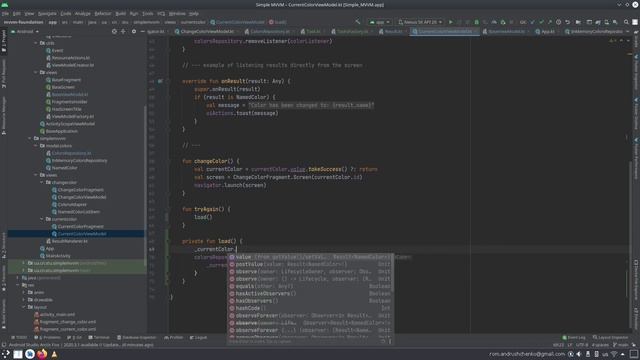Click the SDK Manager icon in toolbar
640x360 pixels.
pyautogui.click(x=615, y=22)
